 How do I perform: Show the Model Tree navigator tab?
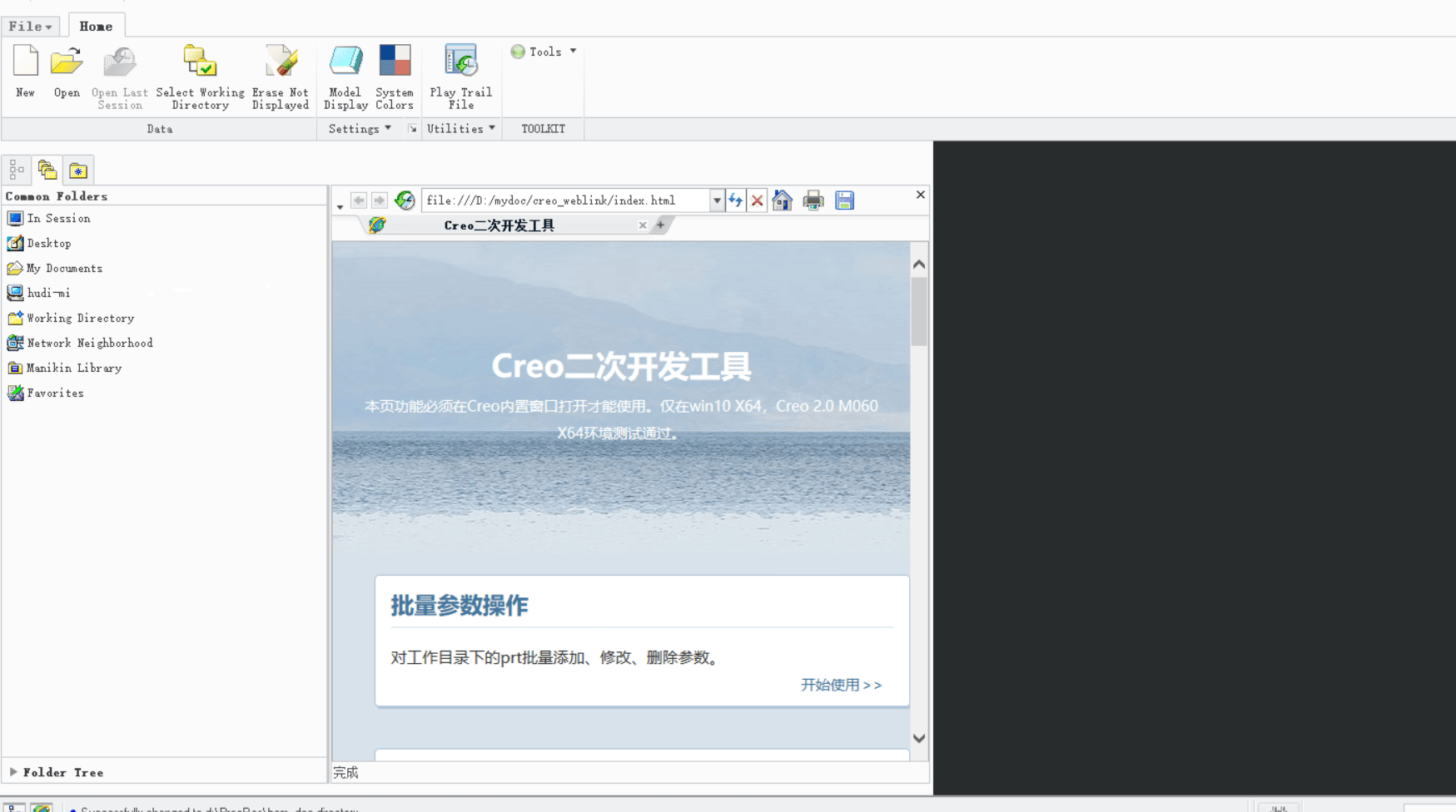click(17, 170)
